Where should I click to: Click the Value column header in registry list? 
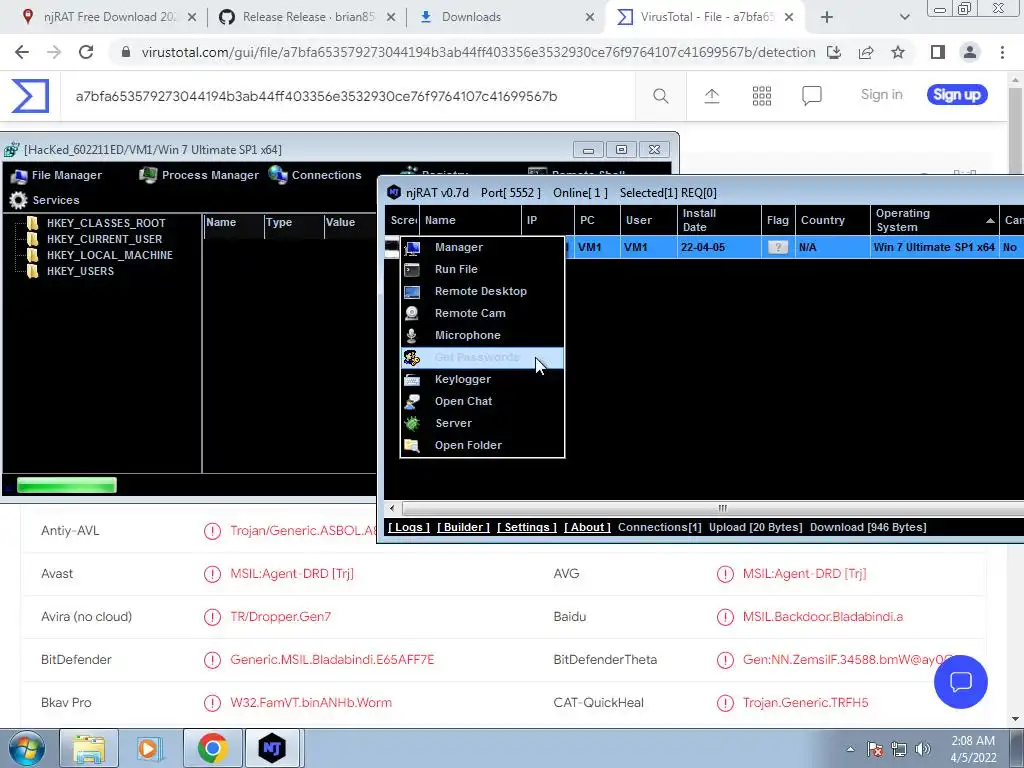coord(350,222)
